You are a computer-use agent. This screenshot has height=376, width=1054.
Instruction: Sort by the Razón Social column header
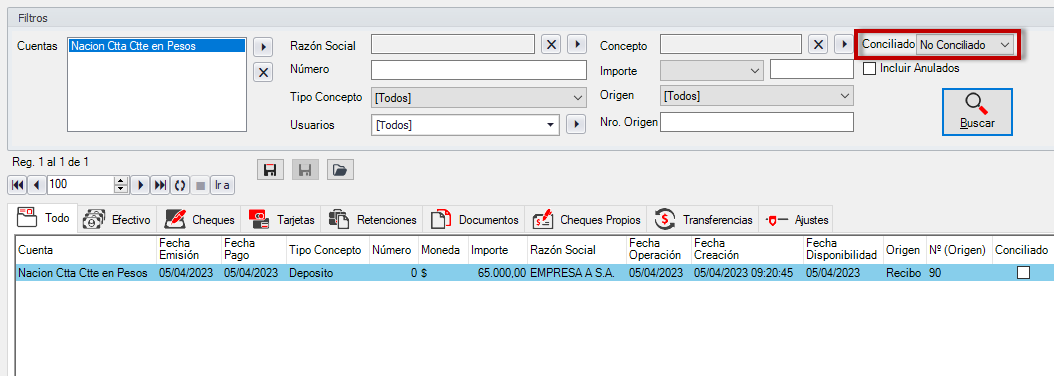tap(577, 250)
